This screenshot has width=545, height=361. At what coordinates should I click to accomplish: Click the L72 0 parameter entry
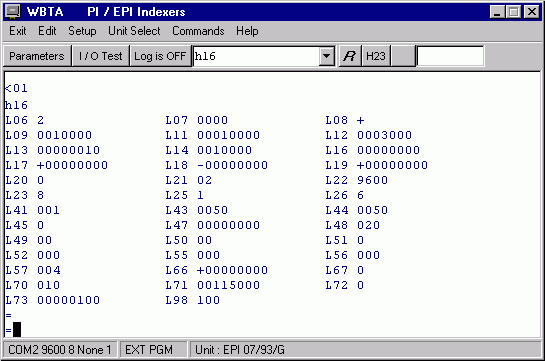[345, 285]
